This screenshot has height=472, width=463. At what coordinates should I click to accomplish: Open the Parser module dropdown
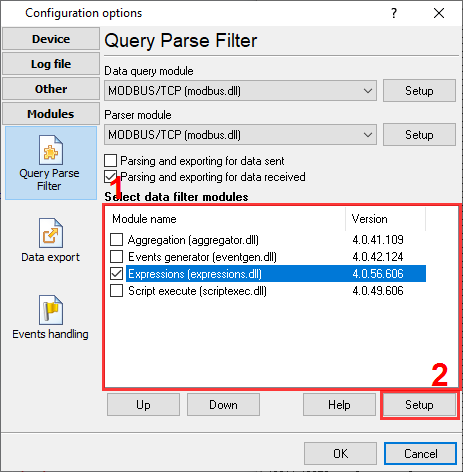[240, 135]
